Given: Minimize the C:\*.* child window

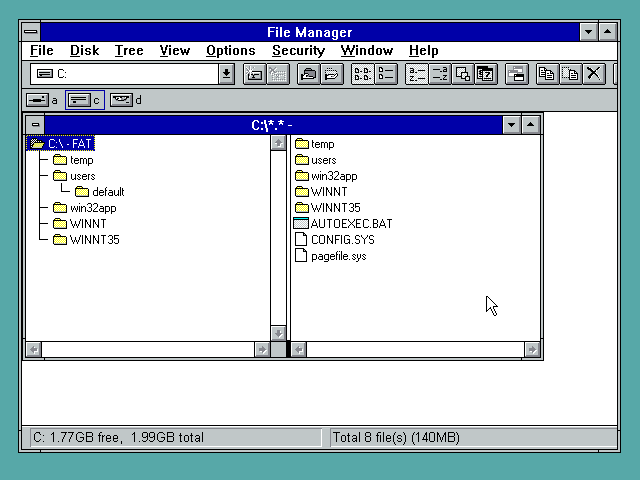Looking at the screenshot, I should pyautogui.click(x=511, y=125).
